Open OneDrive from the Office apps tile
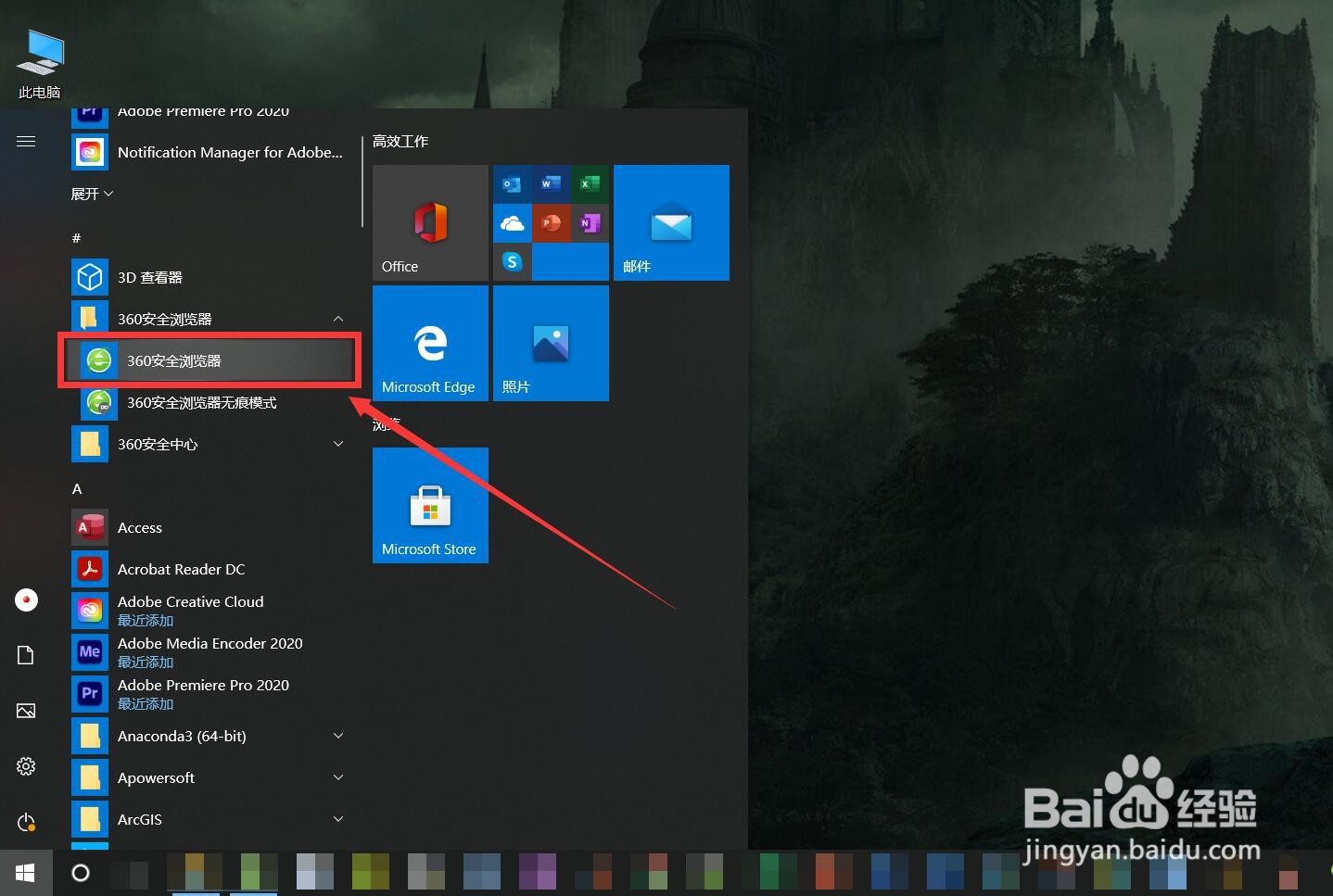 tap(512, 223)
